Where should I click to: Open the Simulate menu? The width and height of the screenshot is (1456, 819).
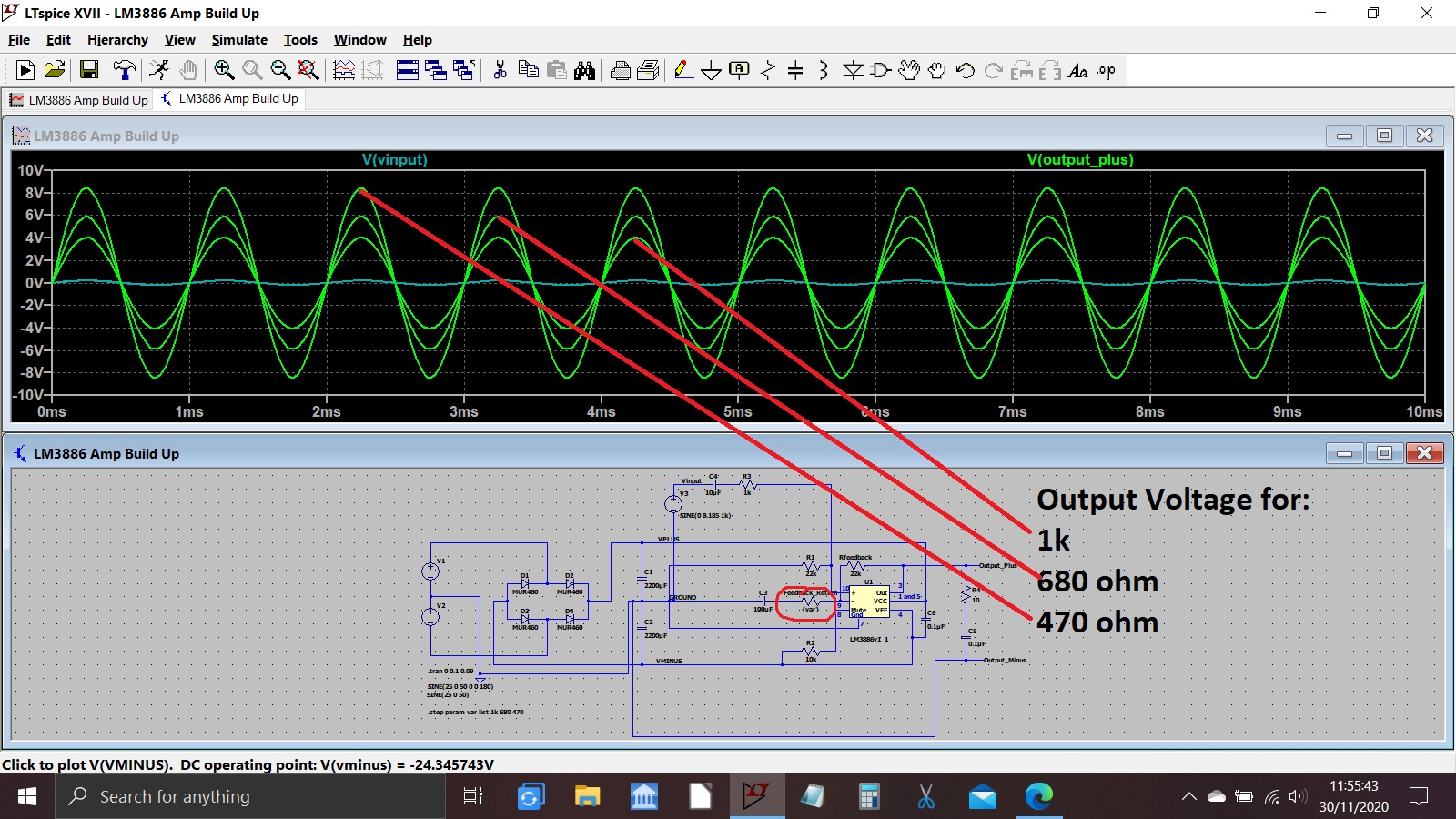click(x=239, y=40)
